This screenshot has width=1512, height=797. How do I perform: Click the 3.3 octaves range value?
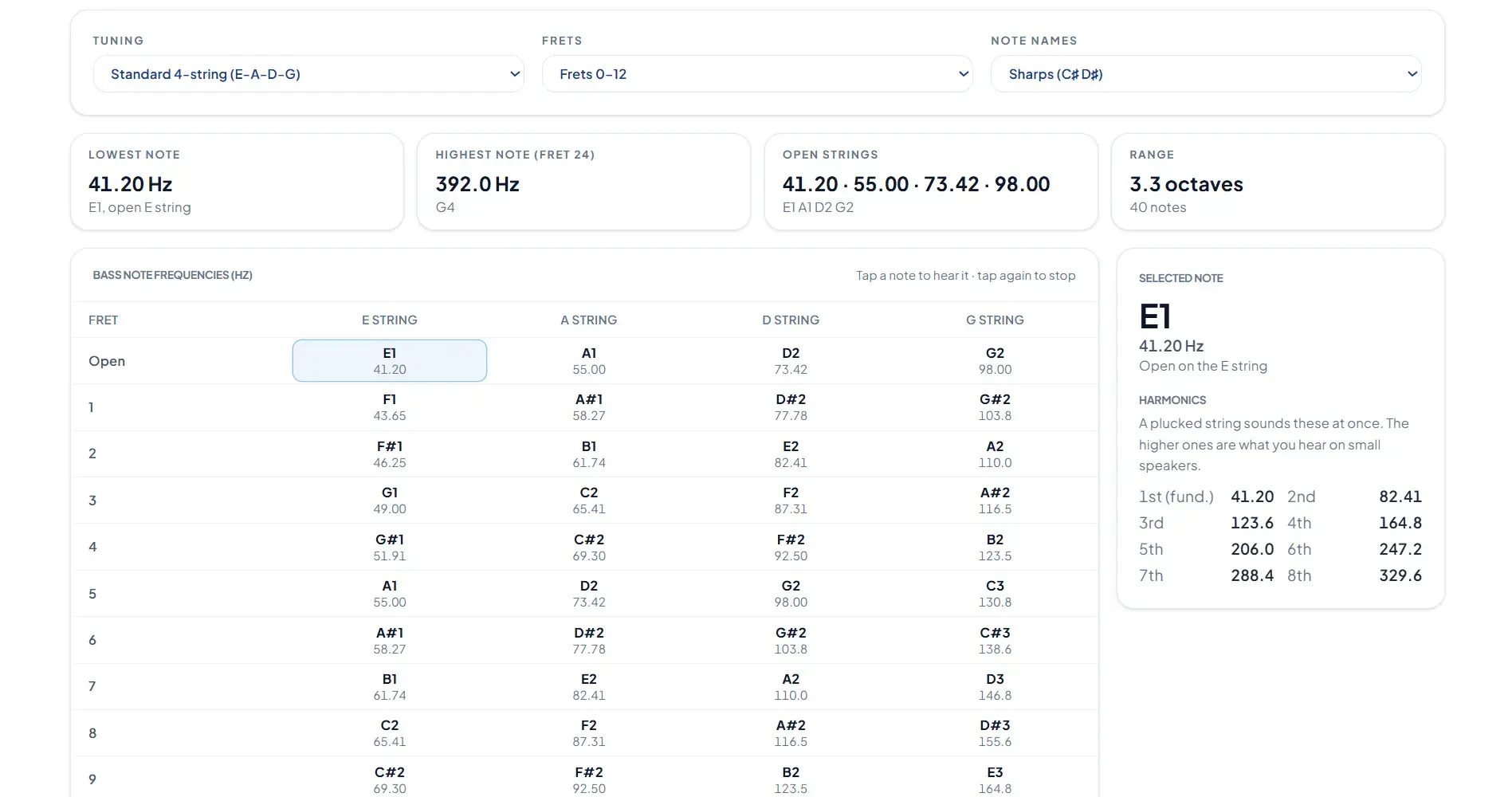coord(1186,184)
